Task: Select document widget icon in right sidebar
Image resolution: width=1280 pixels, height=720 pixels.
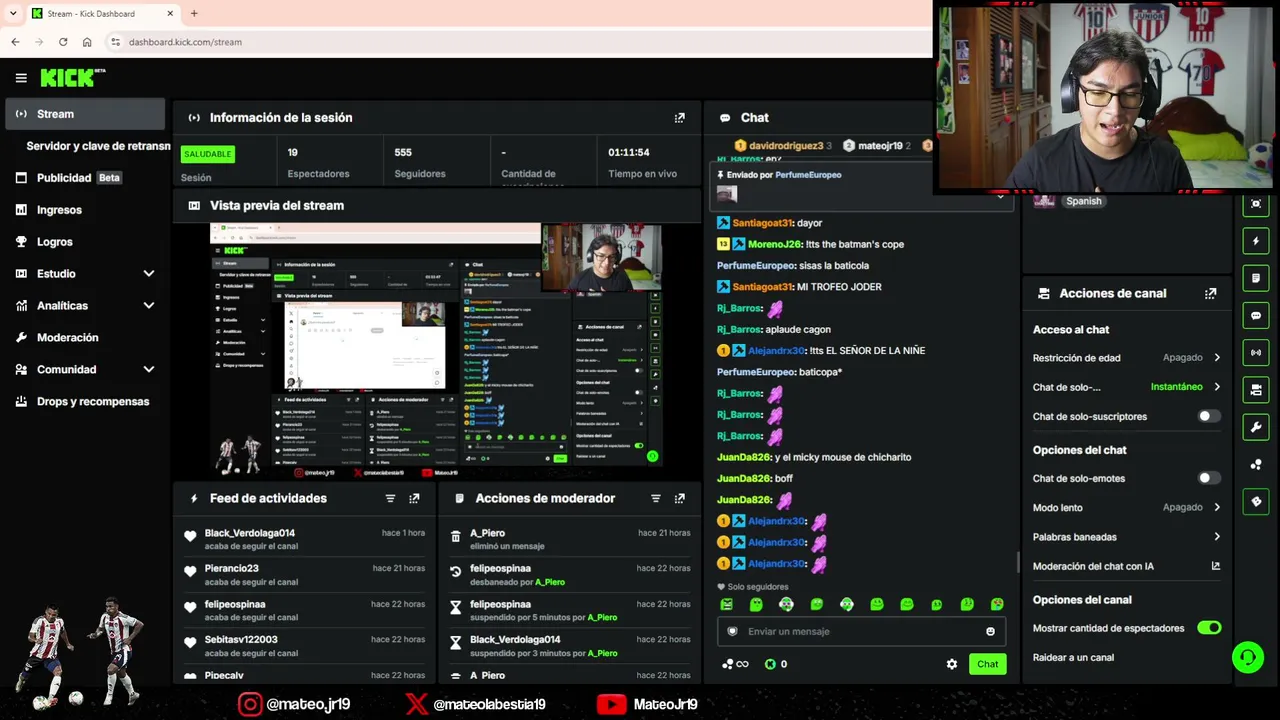Action: click(1256, 278)
